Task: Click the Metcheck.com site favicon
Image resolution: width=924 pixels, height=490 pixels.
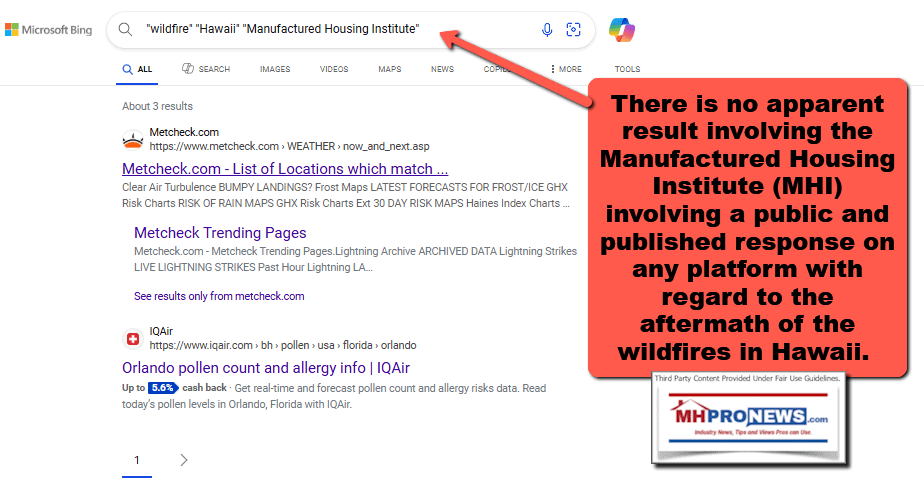Action: [133, 140]
